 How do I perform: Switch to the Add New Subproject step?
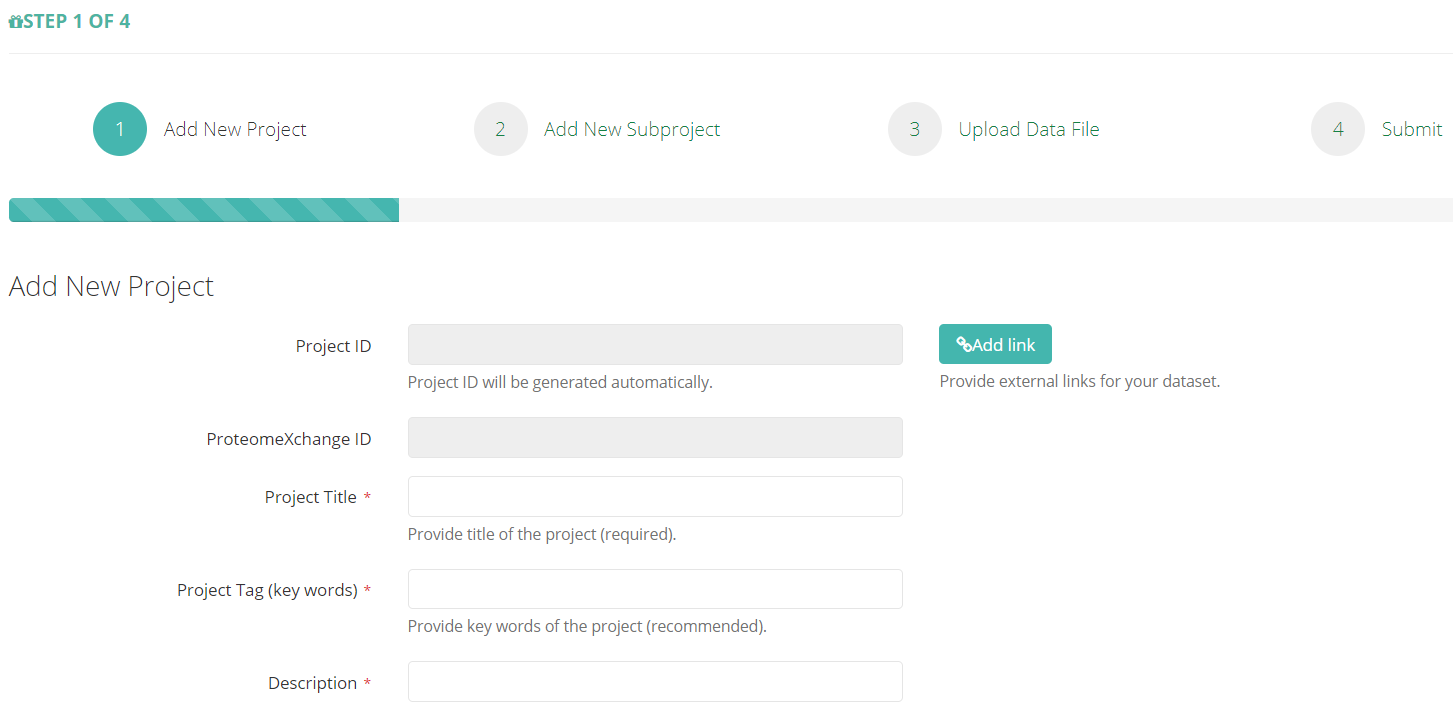632,130
